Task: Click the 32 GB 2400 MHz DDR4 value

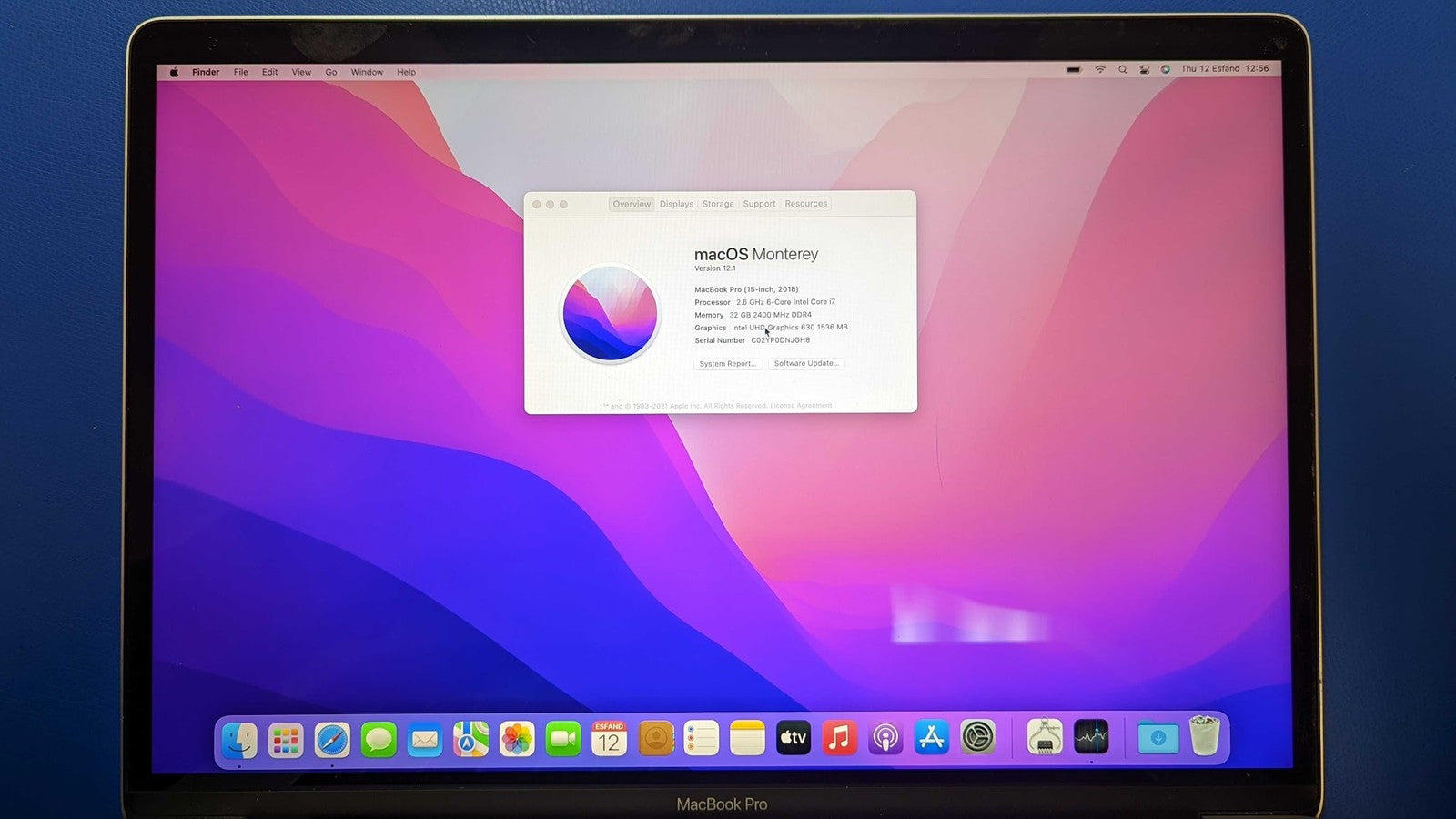Action: pos(770,315)
